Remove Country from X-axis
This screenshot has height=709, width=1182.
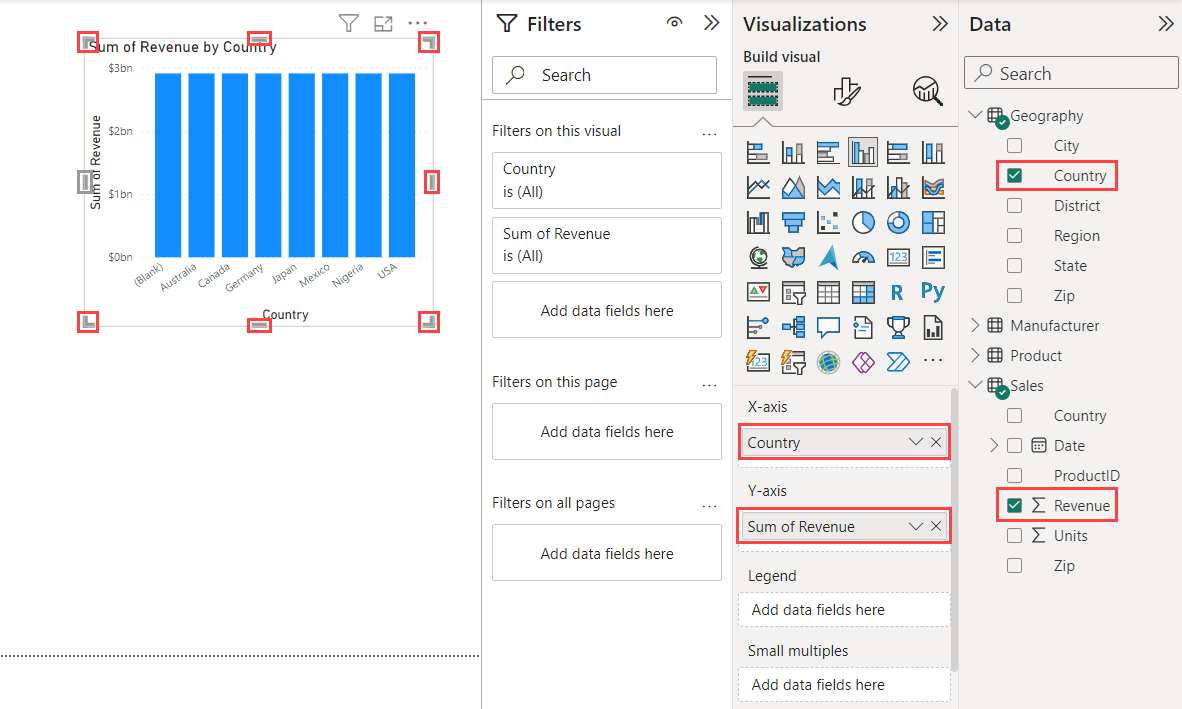(x=935, y=442)
